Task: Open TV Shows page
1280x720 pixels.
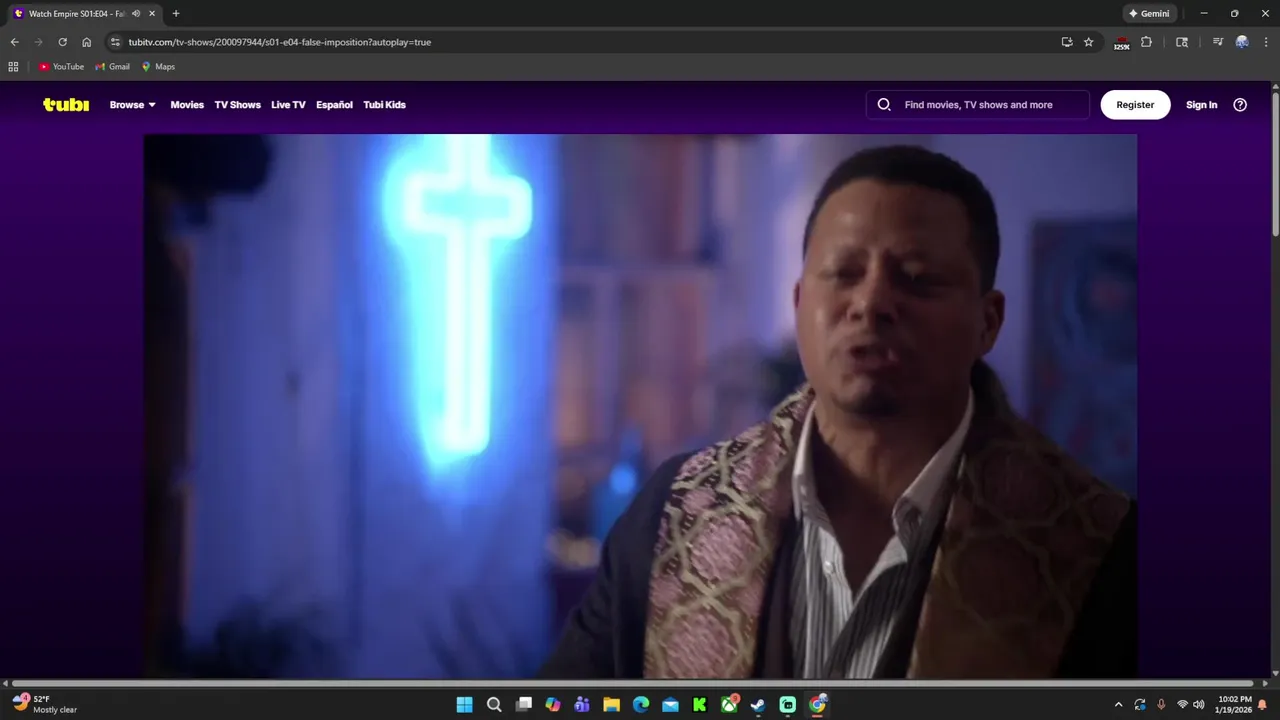Action: pyautogui.click(x=237, y=104)
